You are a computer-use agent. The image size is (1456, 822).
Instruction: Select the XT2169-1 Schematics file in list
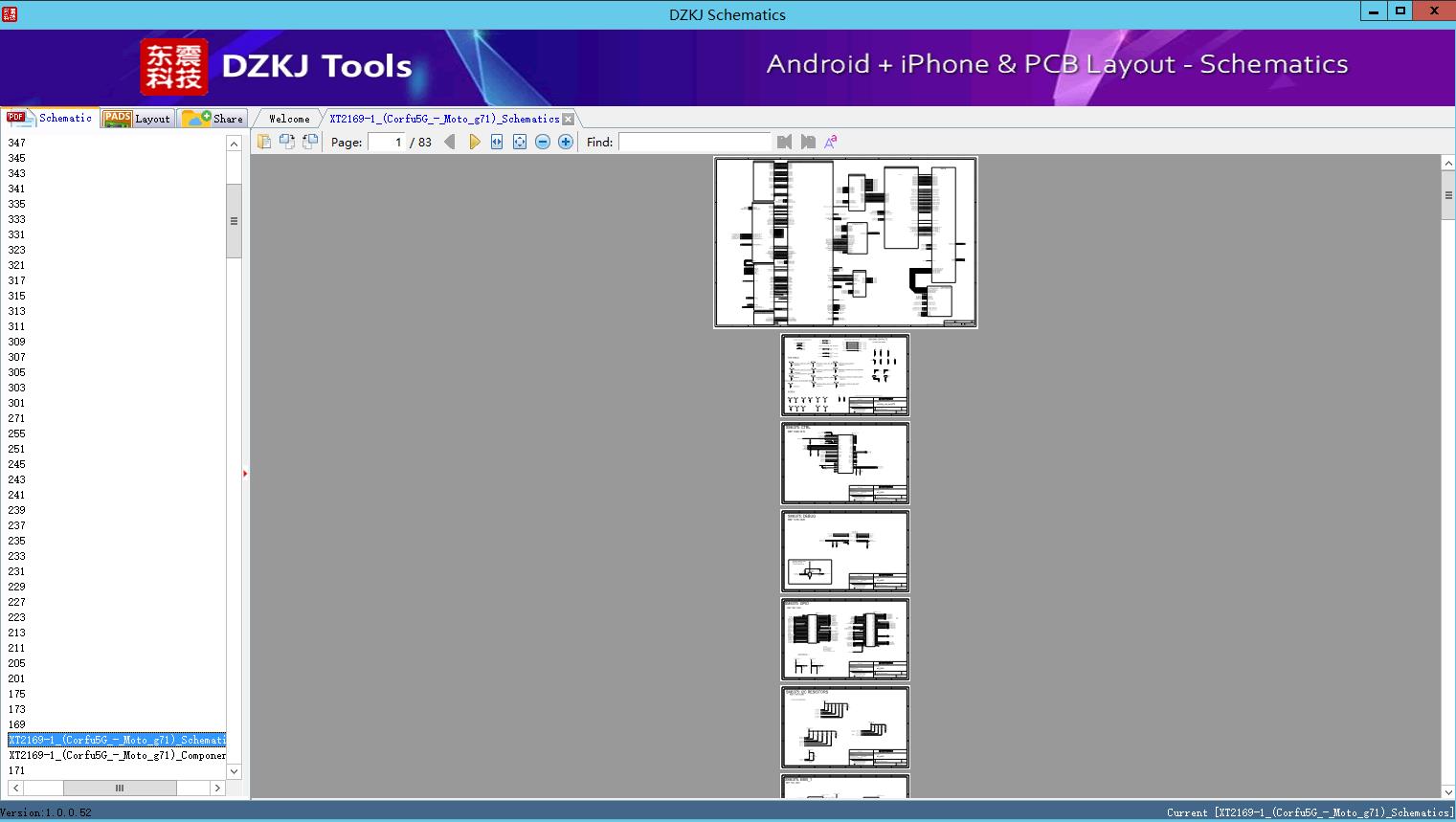tap(117, 740)
